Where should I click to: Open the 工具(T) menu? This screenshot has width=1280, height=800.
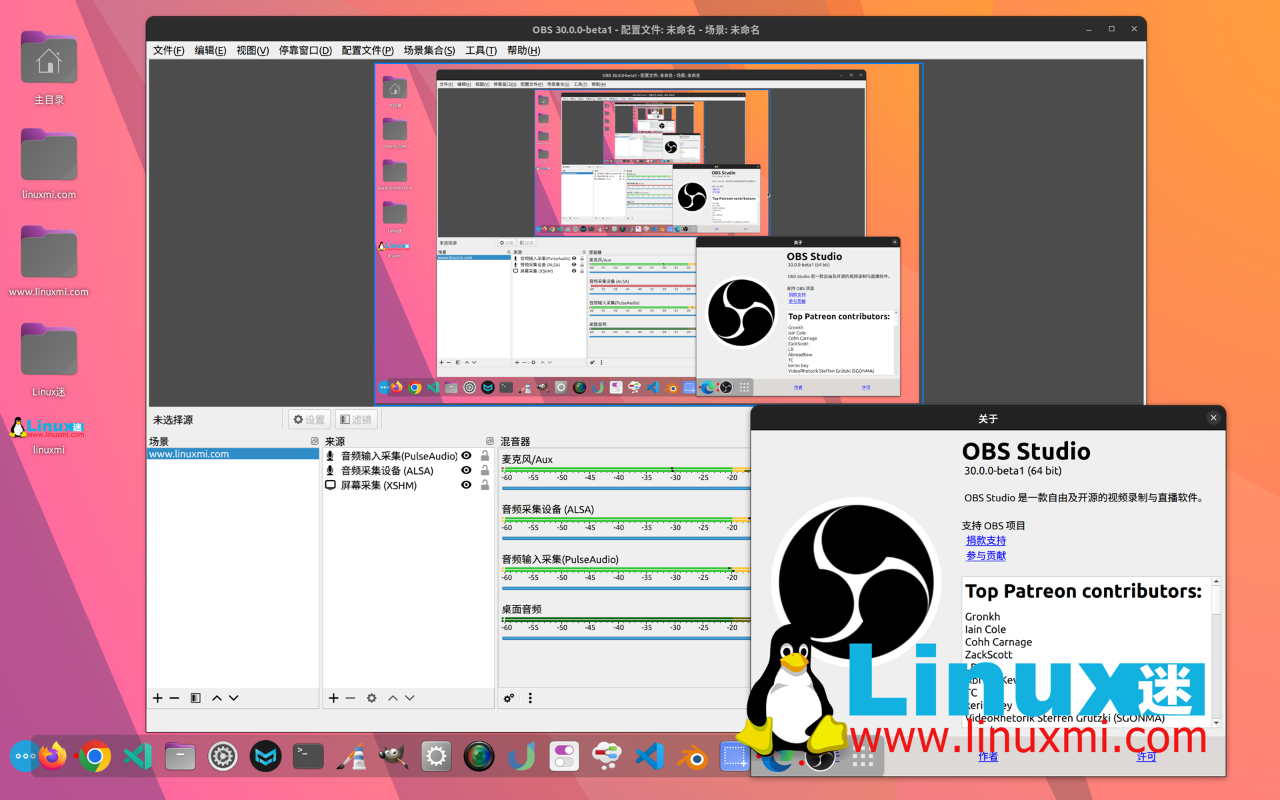[481, 50]
